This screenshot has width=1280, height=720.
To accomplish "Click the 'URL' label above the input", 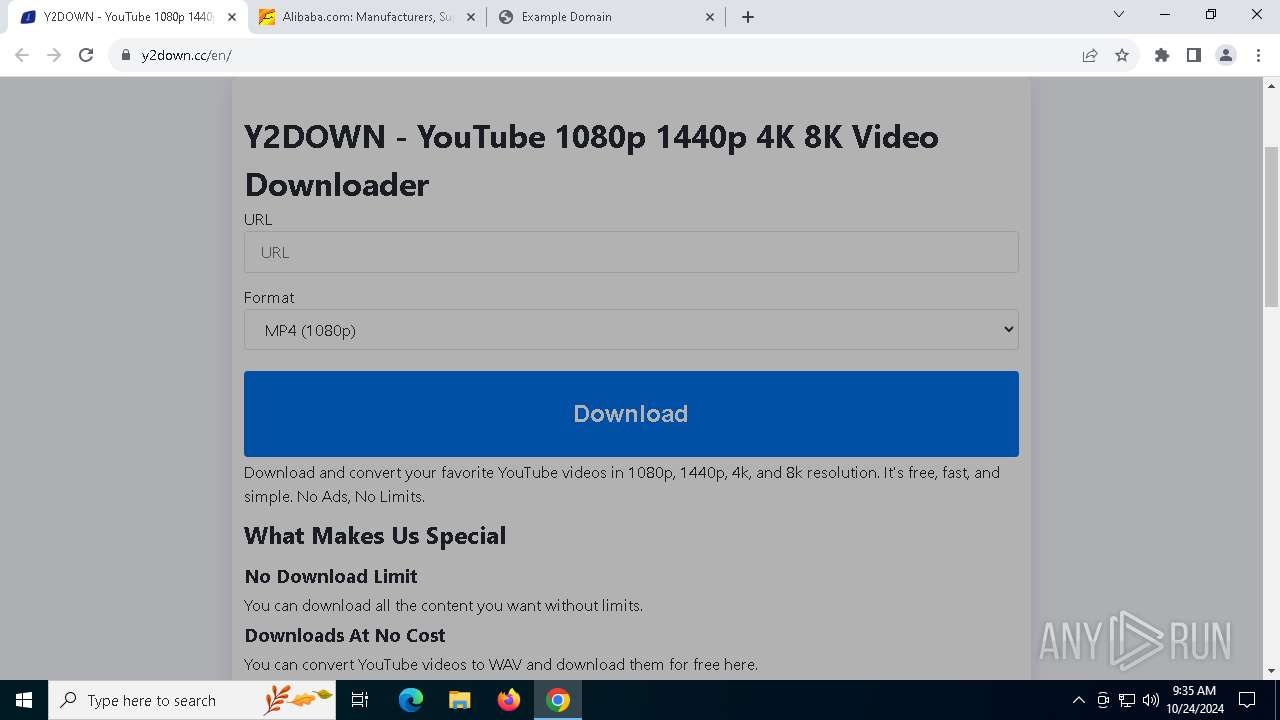I will (x=258, y=219).
